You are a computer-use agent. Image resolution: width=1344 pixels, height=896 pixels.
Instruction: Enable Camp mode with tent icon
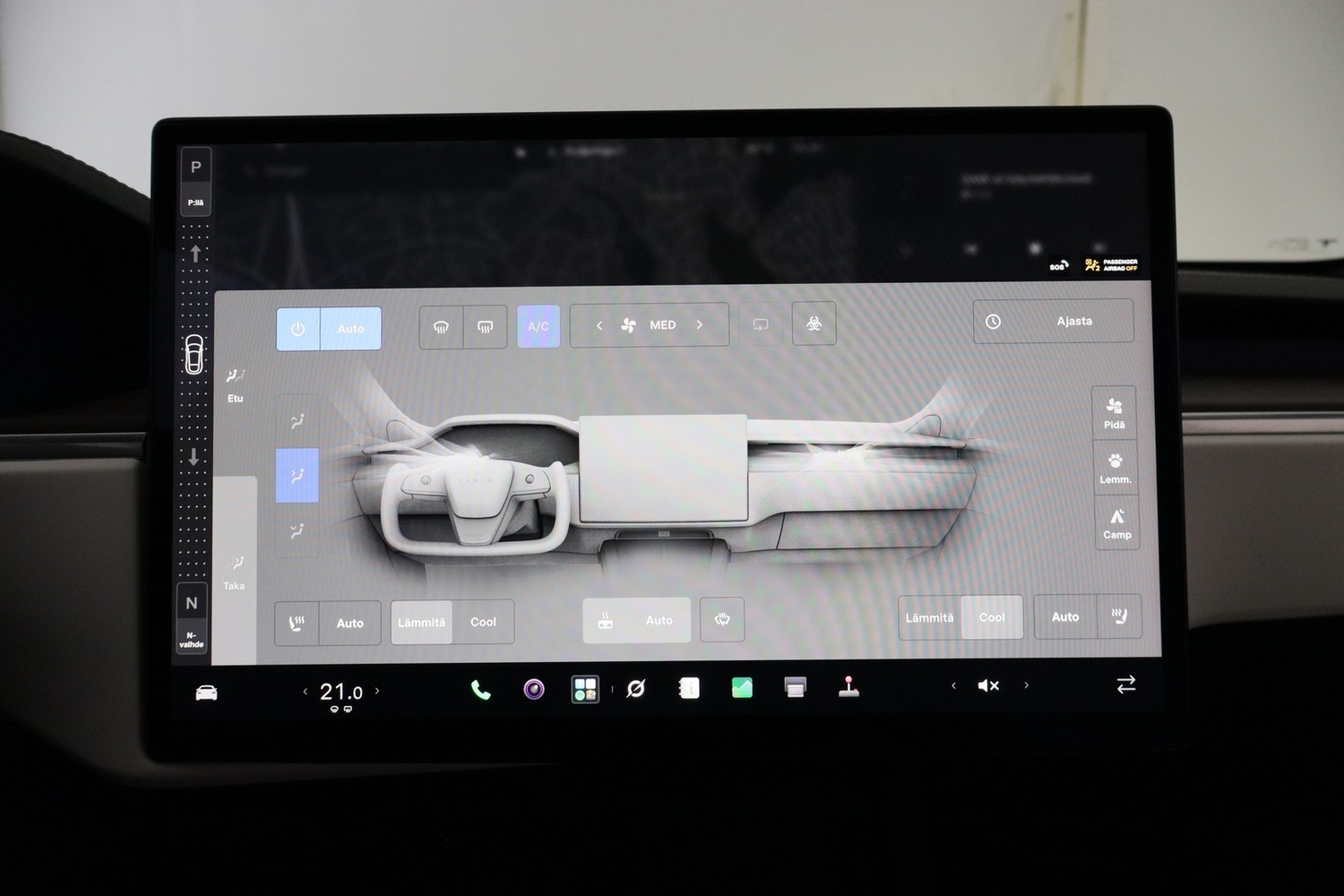pos(1117,522)
